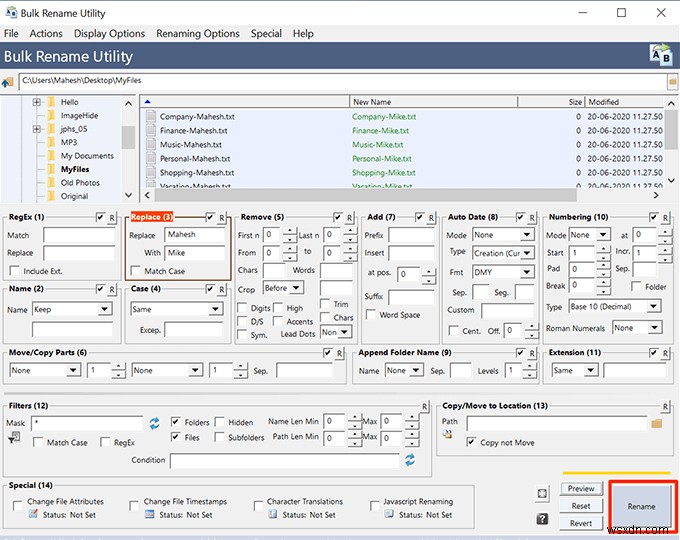Toggle the Copy not Move checkbox
680x540 pixels.
pos(472,442)
